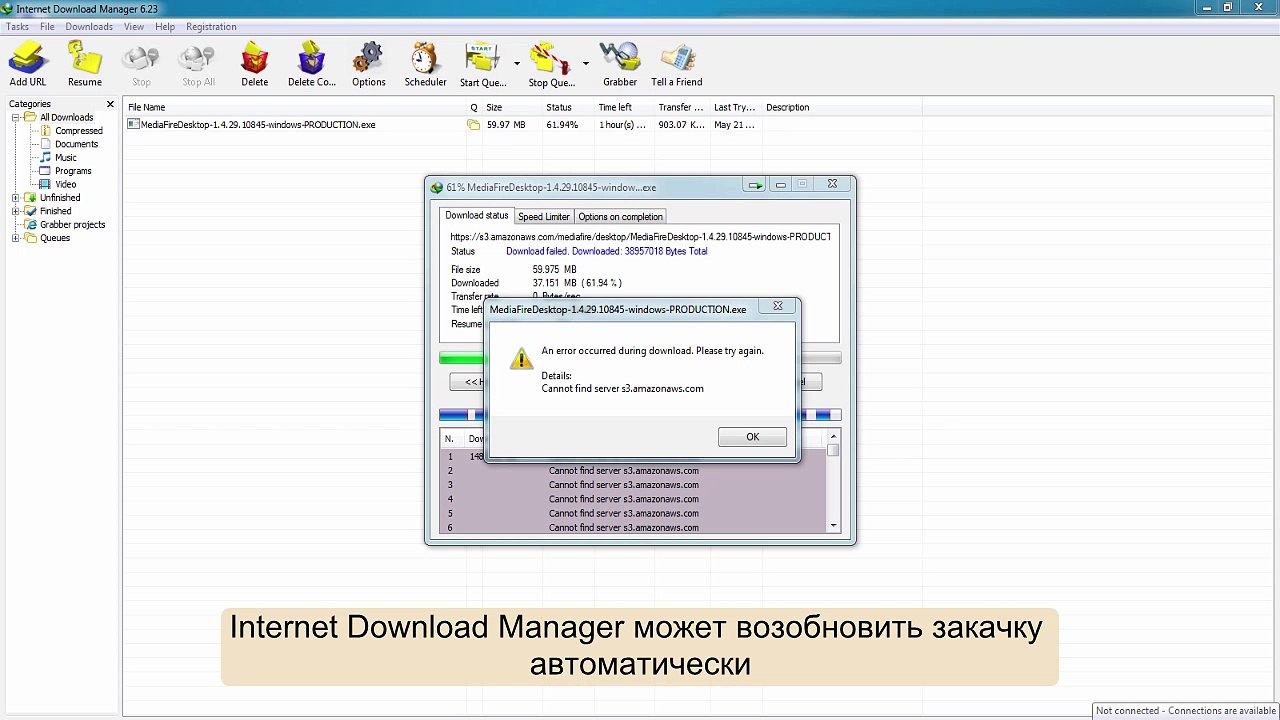Open the Scheduler alarm clock icon
Screen dimensions: 1280x720
point(425,58)
